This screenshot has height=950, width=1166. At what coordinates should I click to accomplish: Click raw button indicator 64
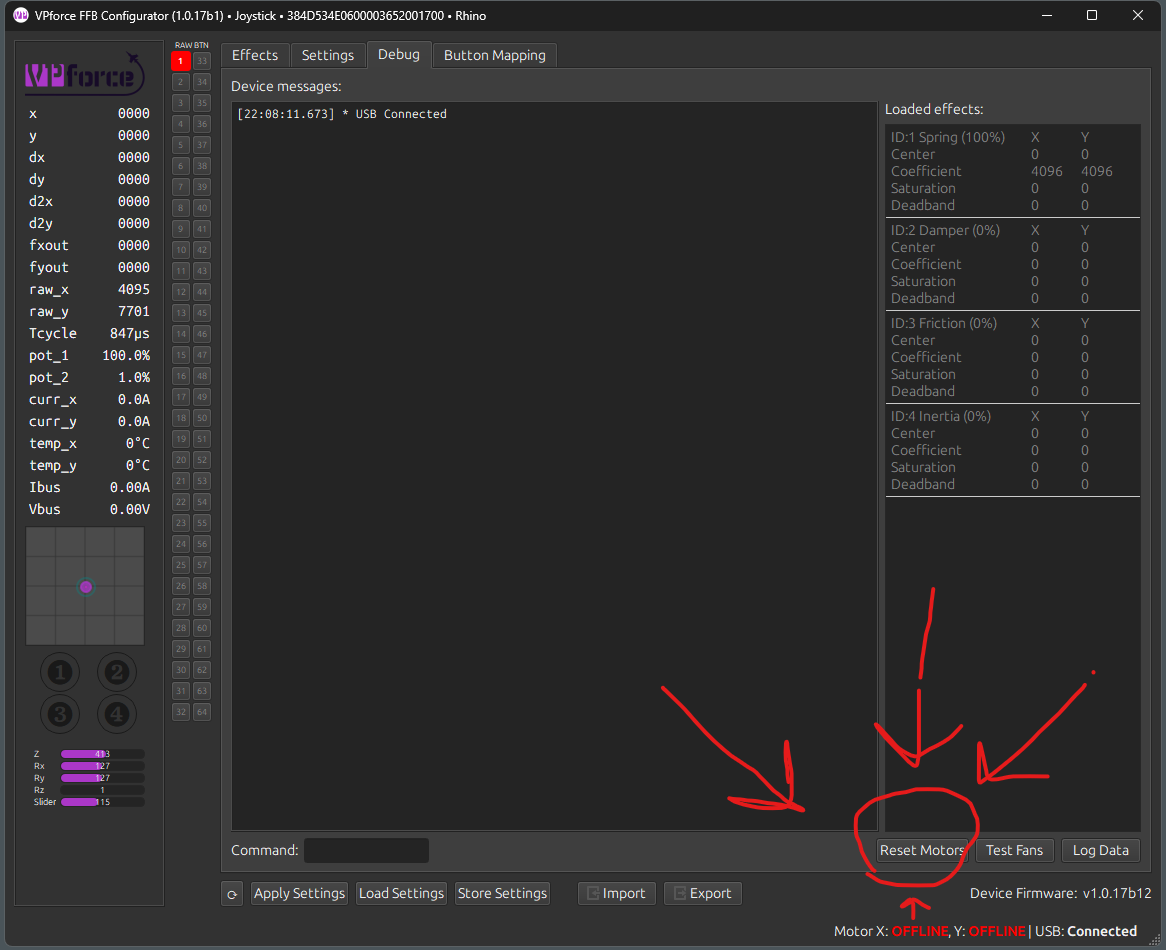click(x=202, y=712)
